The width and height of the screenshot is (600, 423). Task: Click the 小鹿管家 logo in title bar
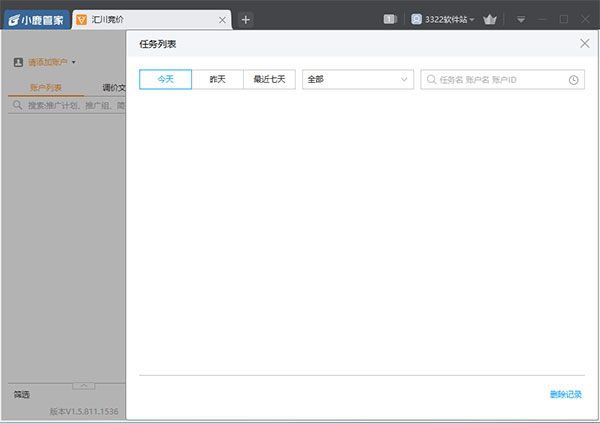click(36, 19)
